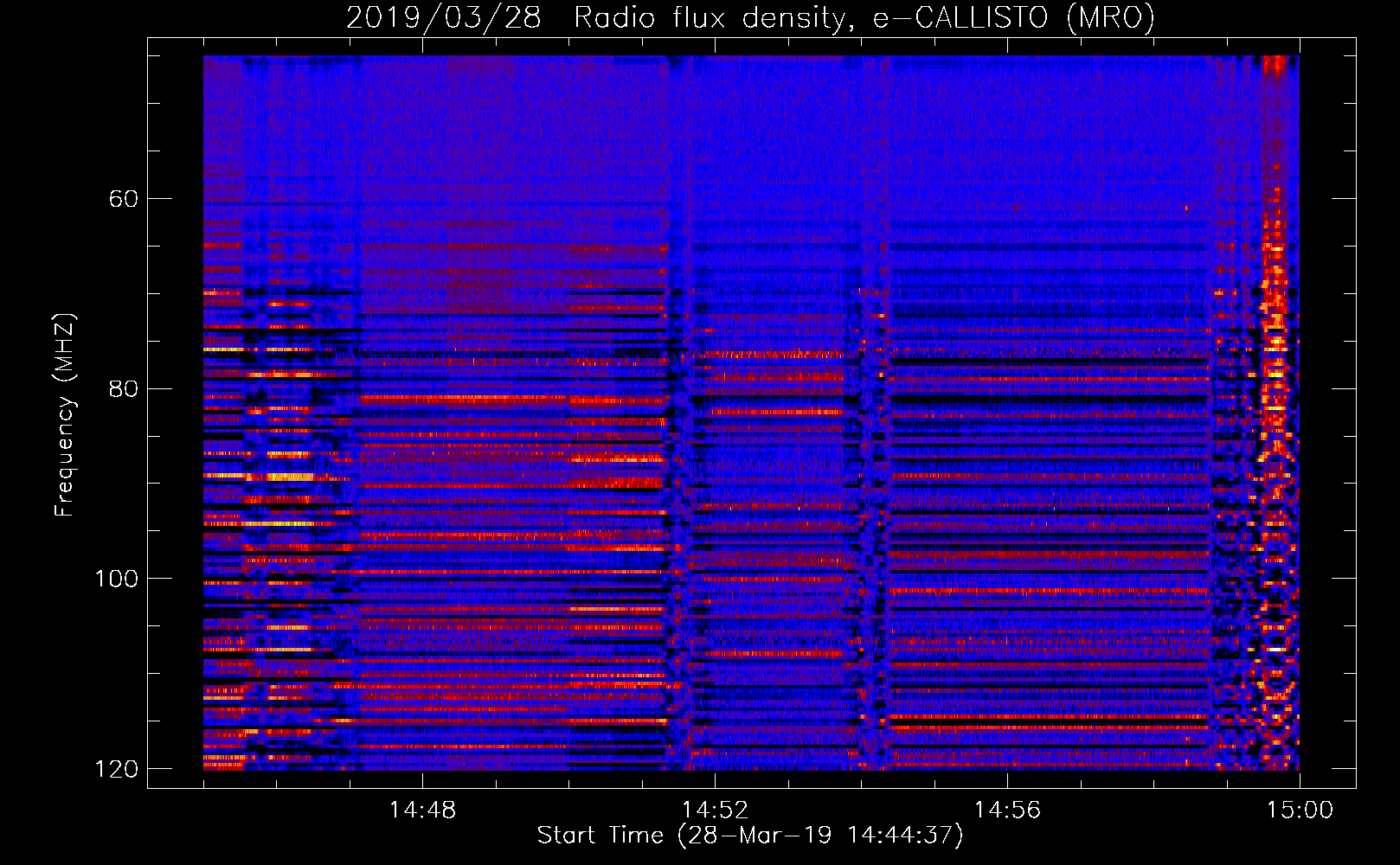Click the 14:52 time tick label
The image size is (1400, 865).
click(715, 811)
